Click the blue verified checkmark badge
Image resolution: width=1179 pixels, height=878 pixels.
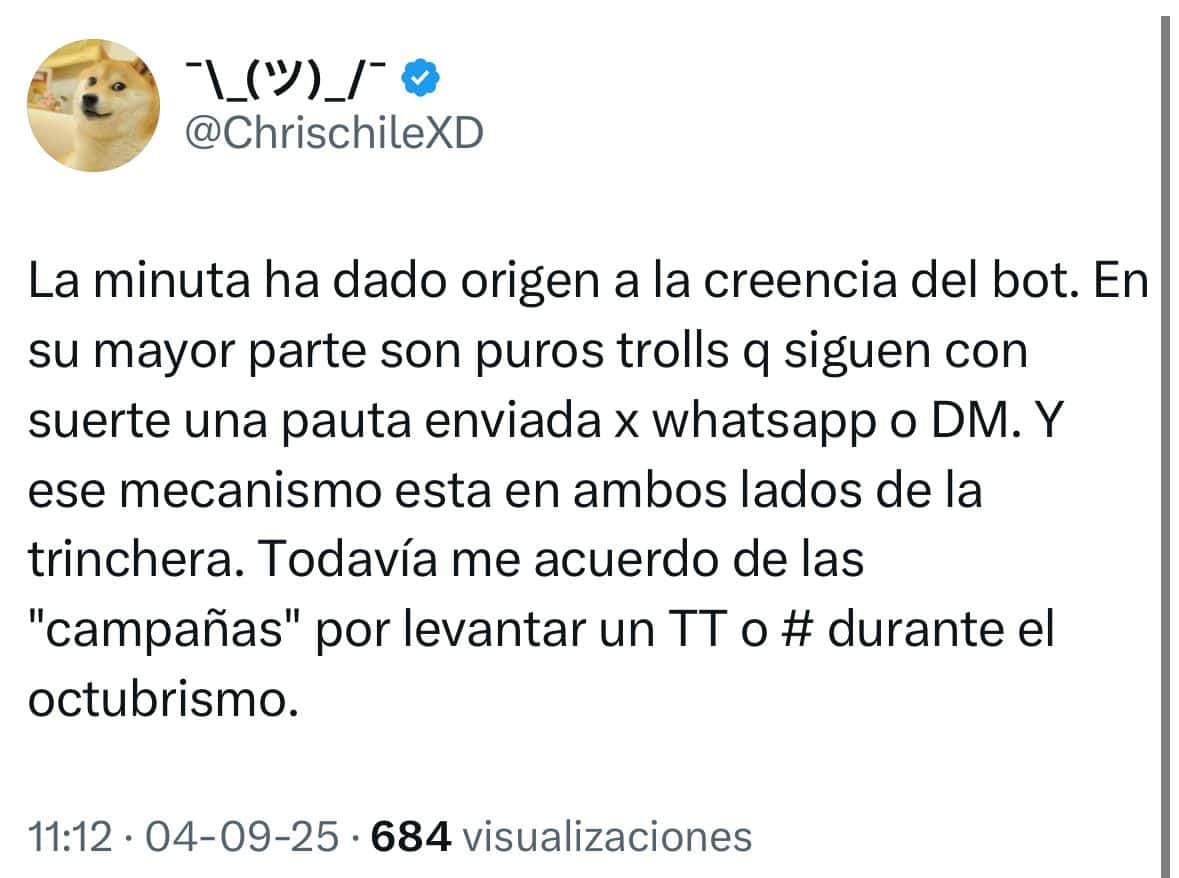[421, 77]
